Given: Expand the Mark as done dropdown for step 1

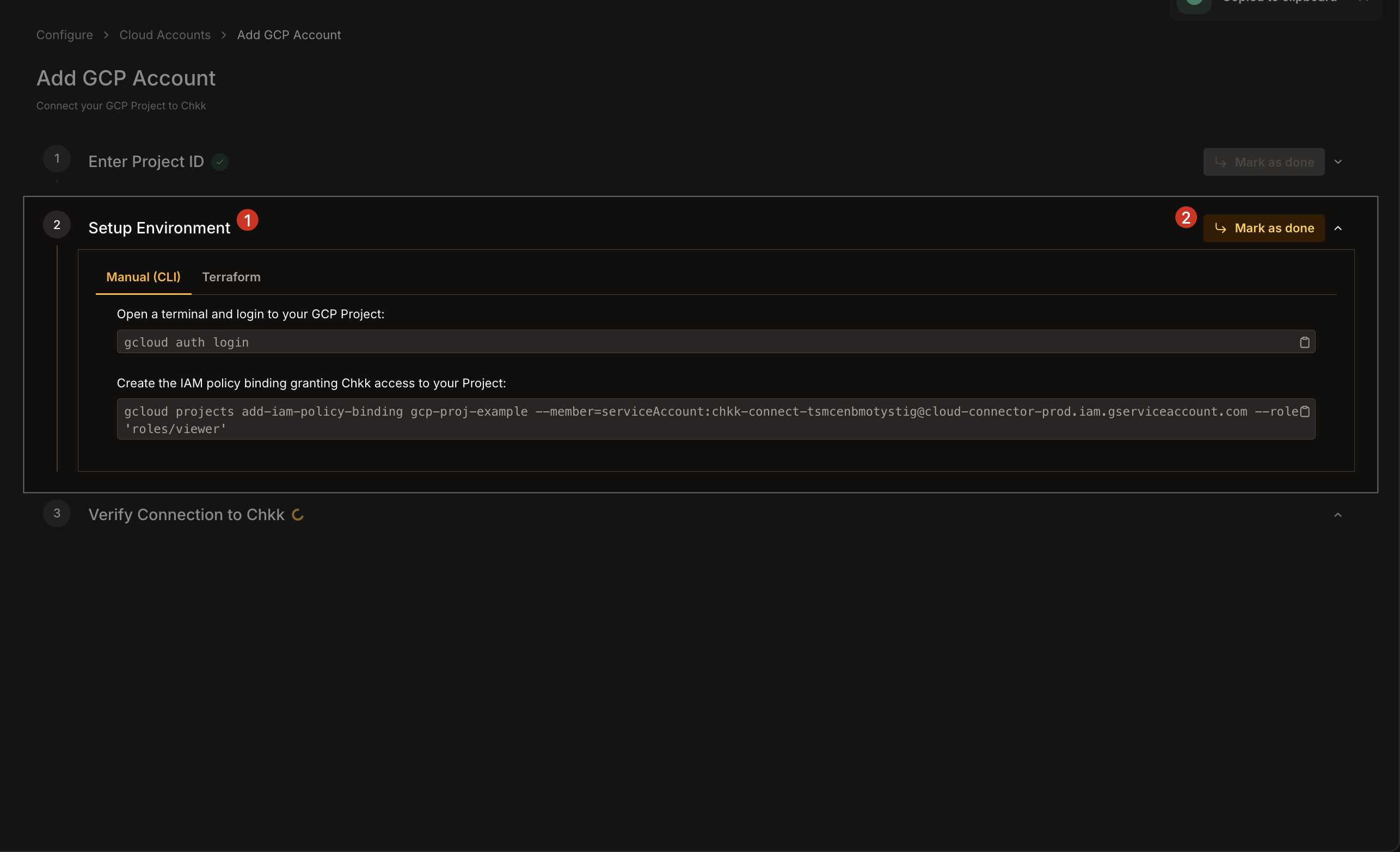Looking at the screenshot, I should pos(1338,161).
